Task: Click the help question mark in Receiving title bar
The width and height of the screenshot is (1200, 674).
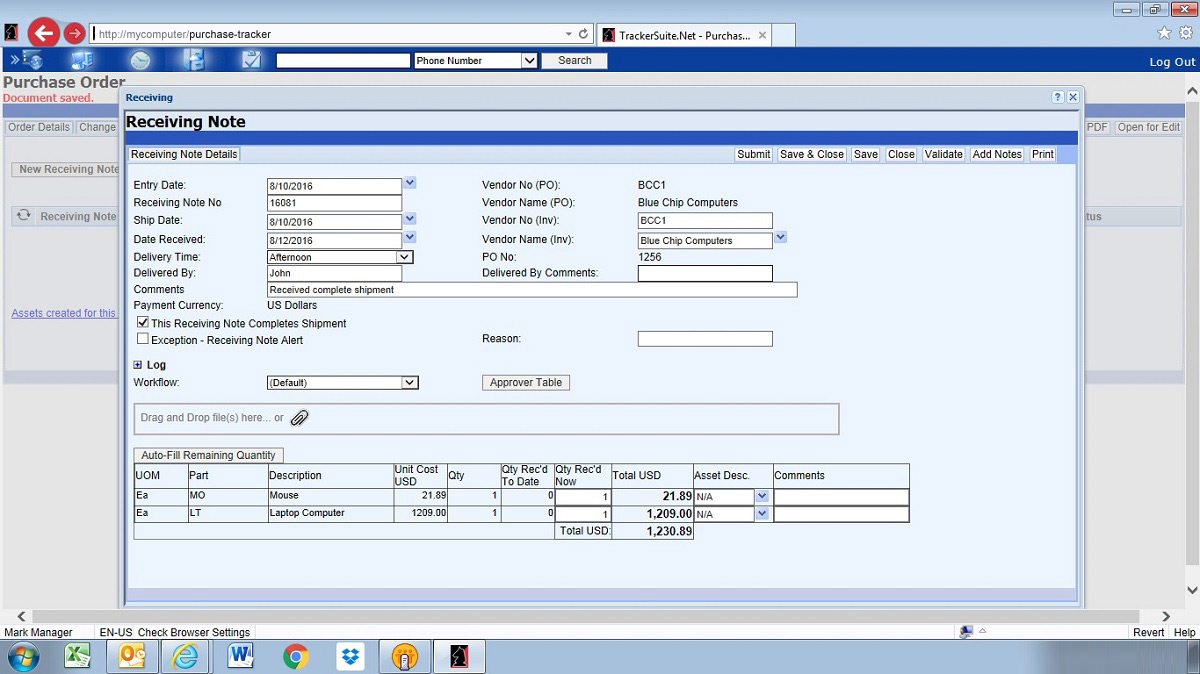Action: (x=1057, y=97)
